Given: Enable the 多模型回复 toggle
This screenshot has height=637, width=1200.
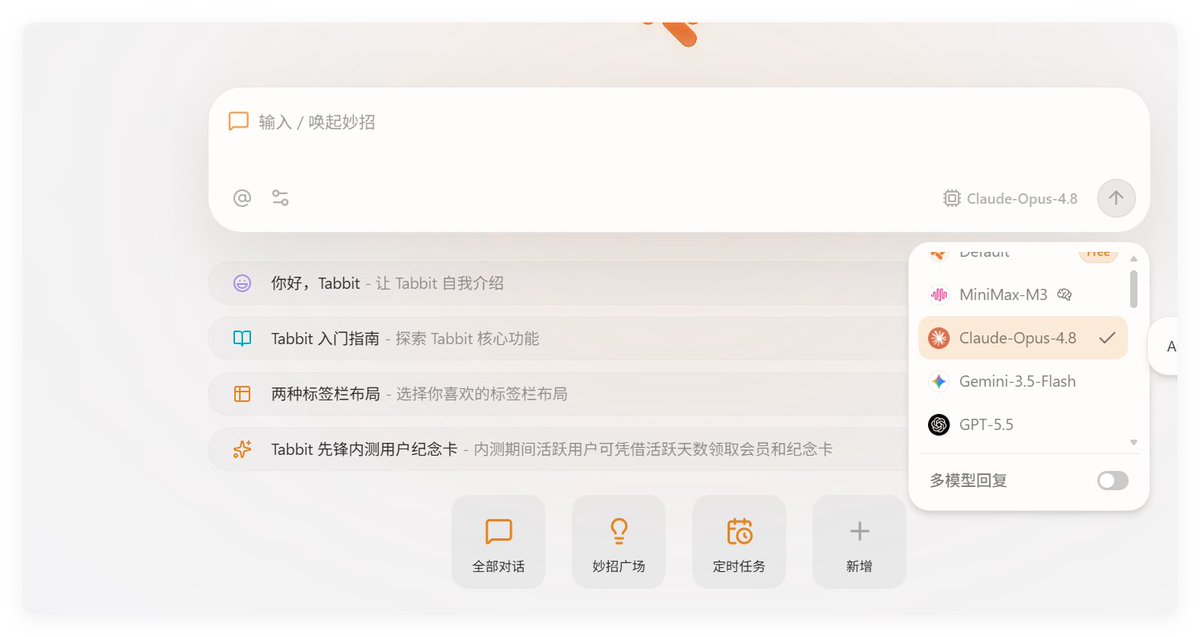Looking at the screenshot, I should (1113, 481).
